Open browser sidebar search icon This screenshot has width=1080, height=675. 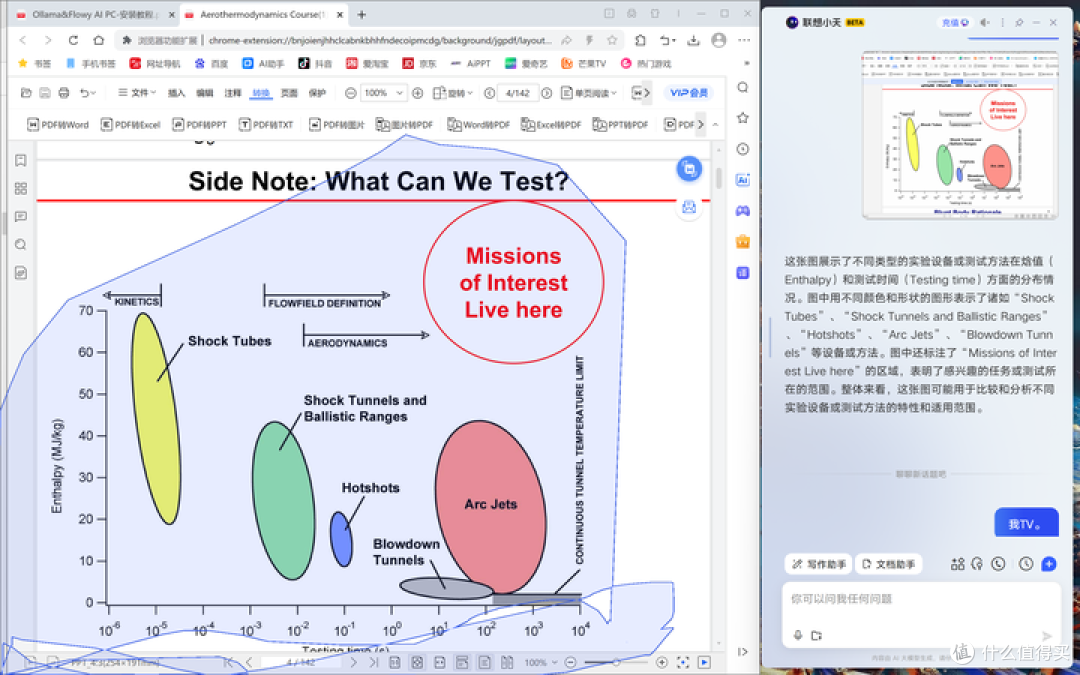[742, 87]
